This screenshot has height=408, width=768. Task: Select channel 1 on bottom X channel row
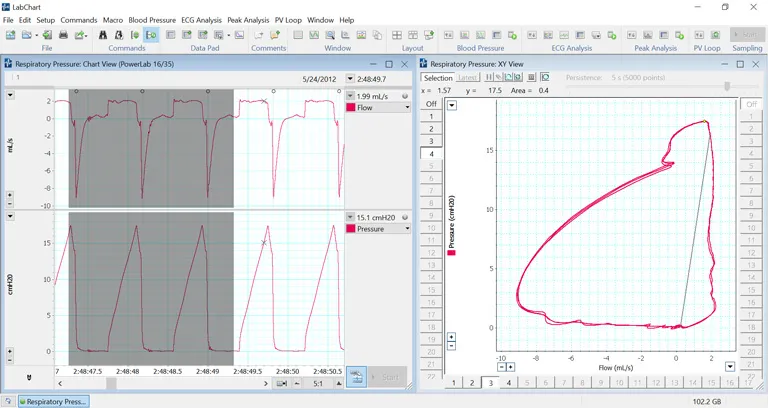tap(454, 383)
